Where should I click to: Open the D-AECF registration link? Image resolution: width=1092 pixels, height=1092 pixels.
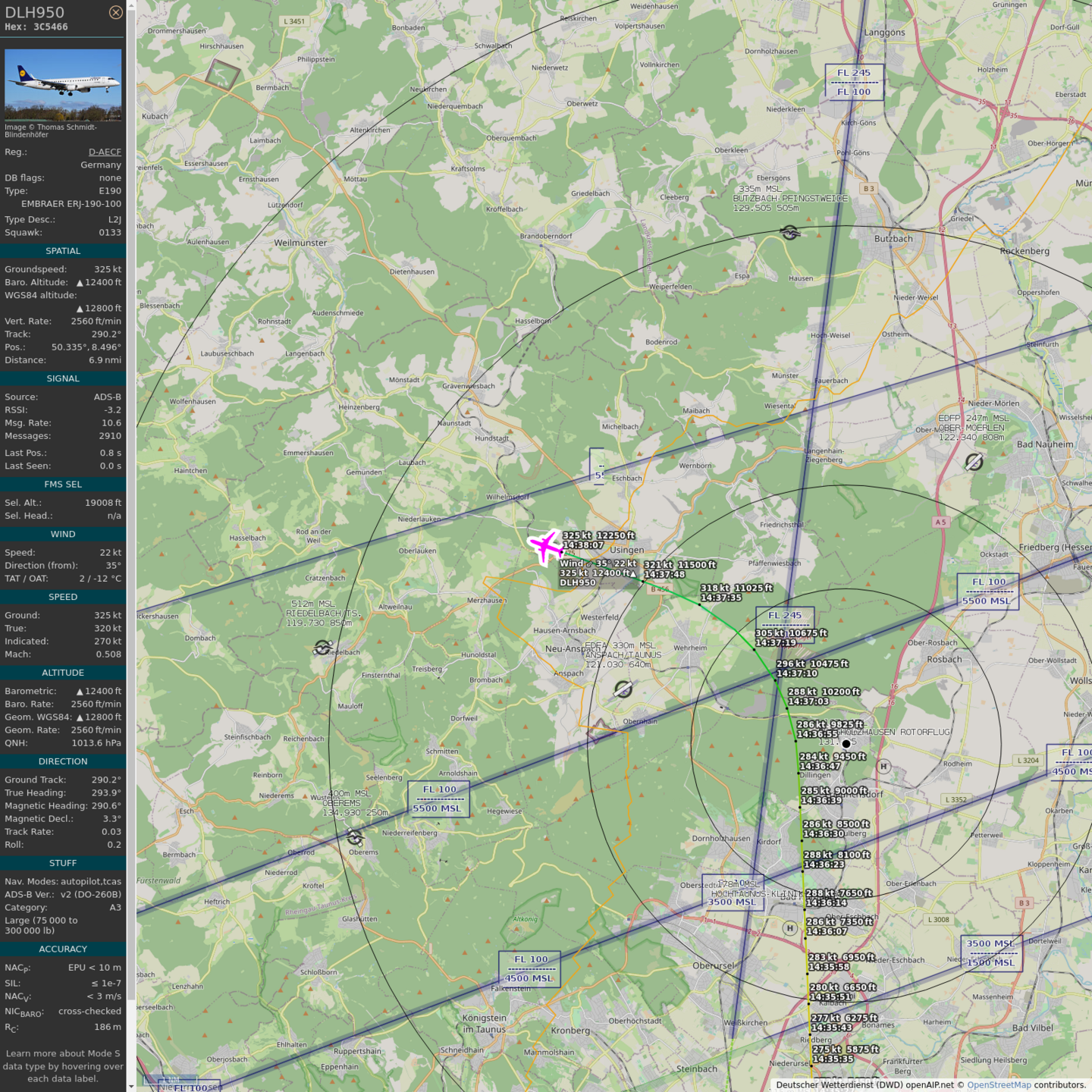(x=105, y=152)
